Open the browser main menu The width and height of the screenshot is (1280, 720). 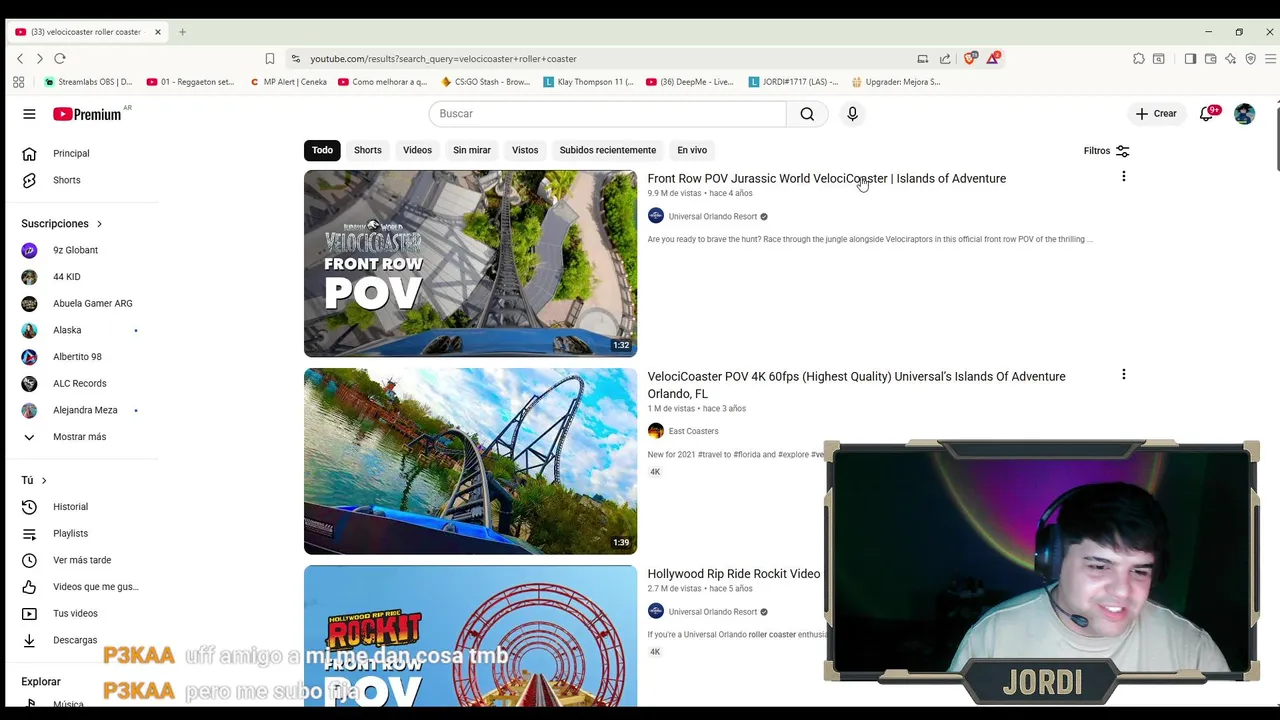pyautogui.click(x=1269, y=59)
